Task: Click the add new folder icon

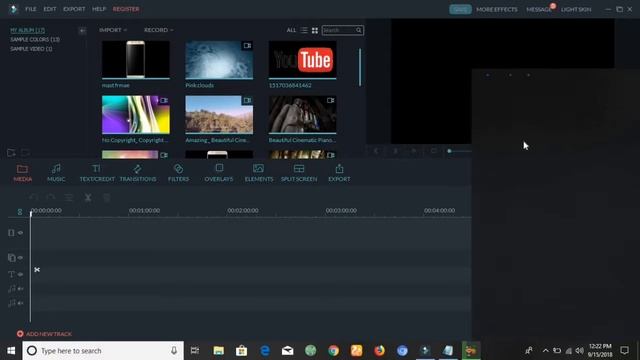Action: pyautogui.click(x=11, y=153)
